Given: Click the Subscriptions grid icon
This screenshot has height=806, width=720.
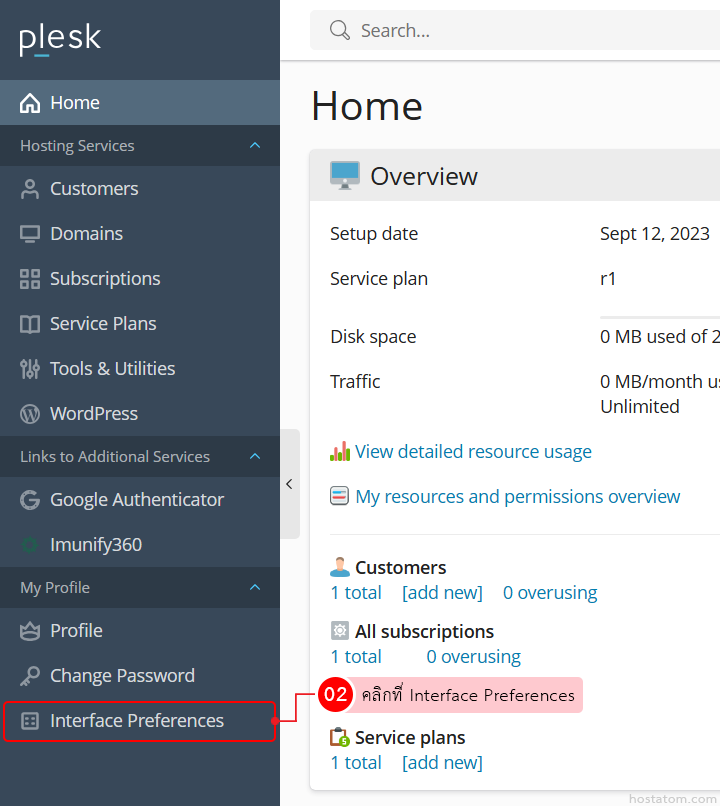Looking at the screenshot, I should [x=30, y=279].
